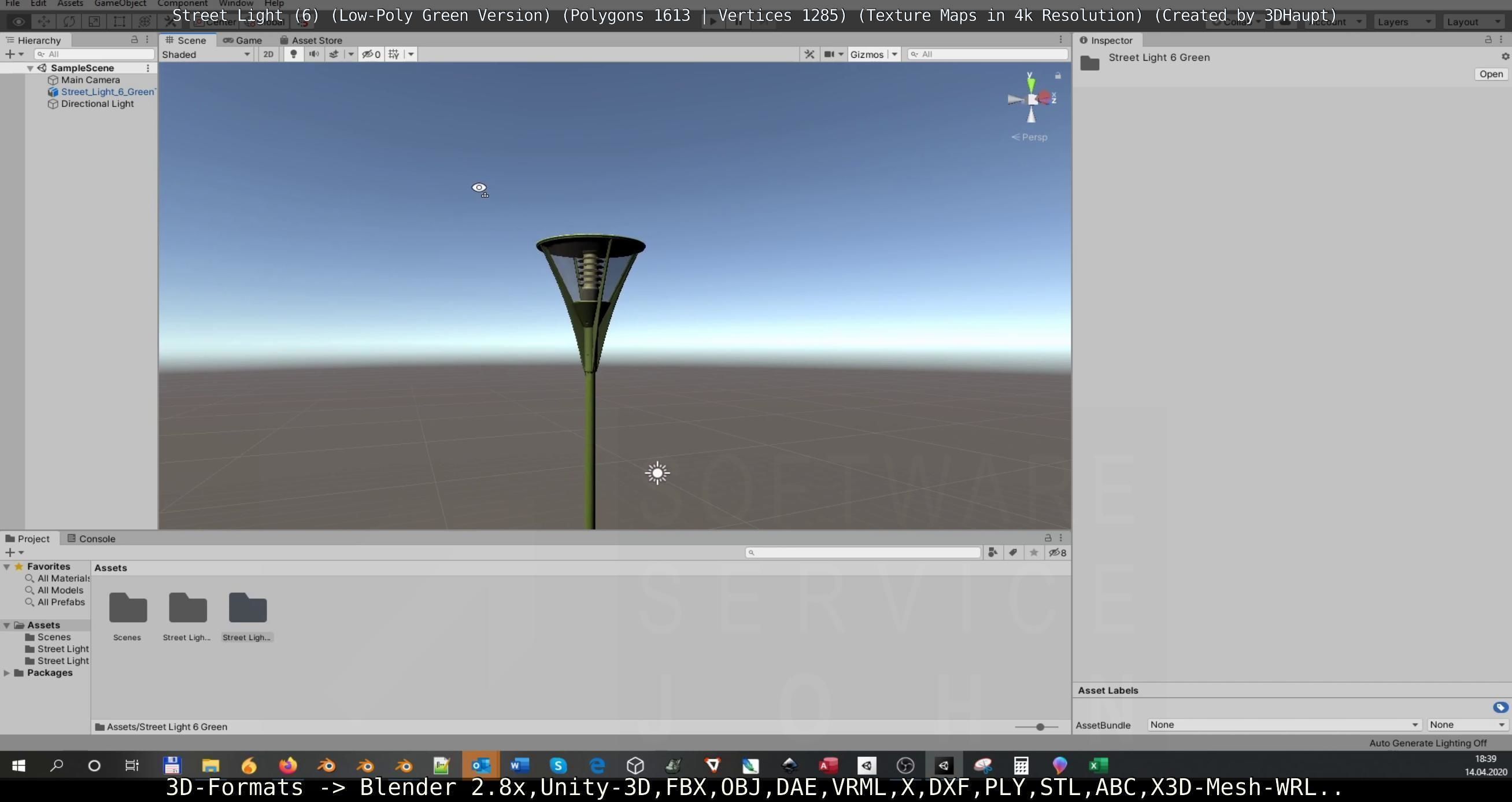Click the Project search field

(x=863, y=552)
